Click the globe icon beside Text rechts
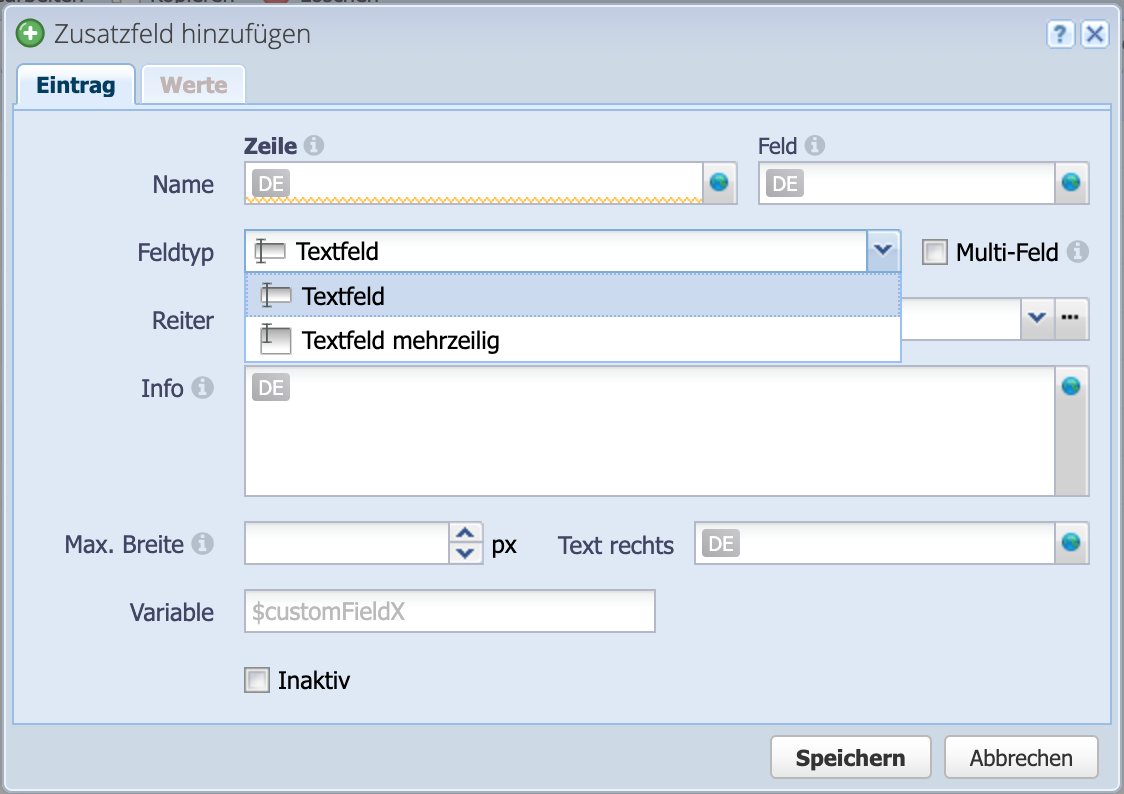 (1071, 544)
